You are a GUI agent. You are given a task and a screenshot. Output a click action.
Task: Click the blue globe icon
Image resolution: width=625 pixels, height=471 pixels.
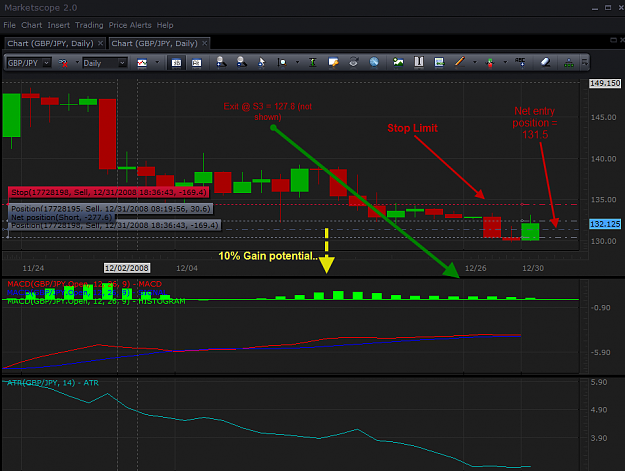374,62
